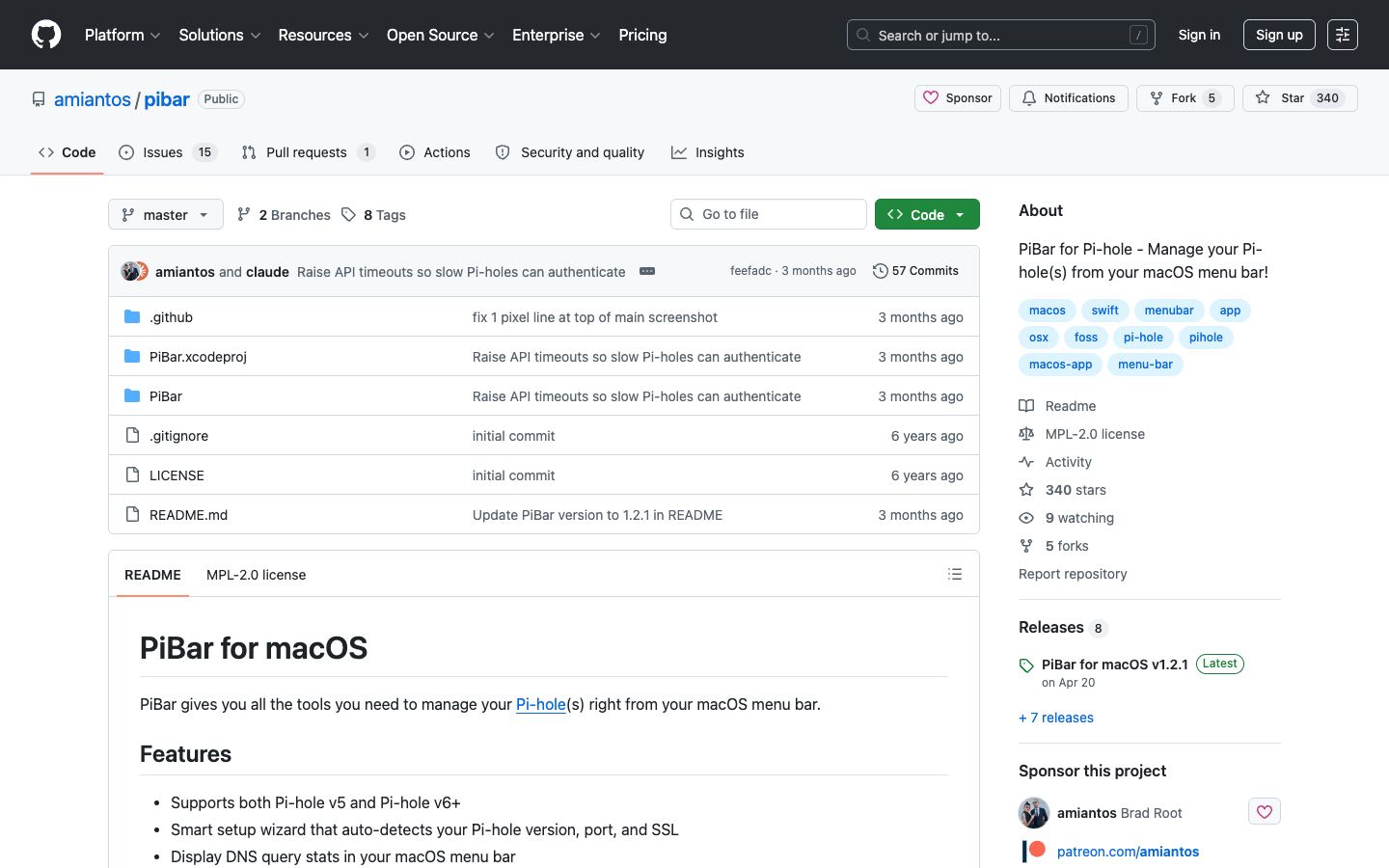Open the GitHub home logo
Image resolution: width=1389 pixels, height=868 pixels.
click(46, 35)
